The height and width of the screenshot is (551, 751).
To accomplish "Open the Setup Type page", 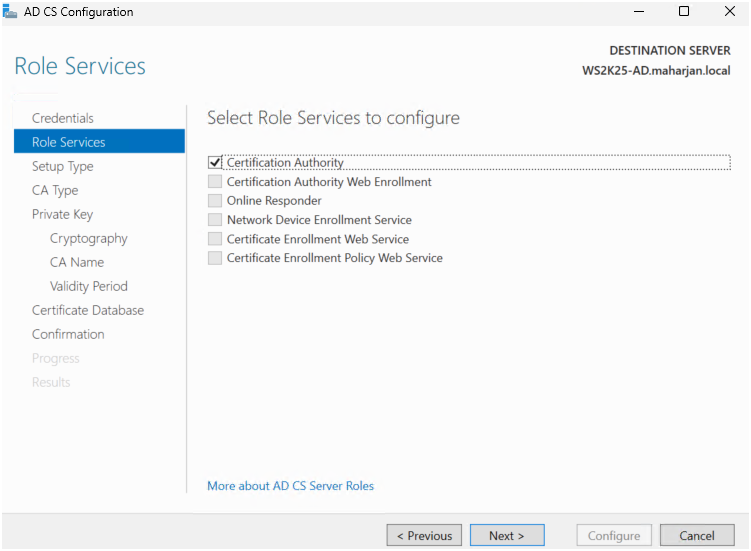I will tap(62, 166).
